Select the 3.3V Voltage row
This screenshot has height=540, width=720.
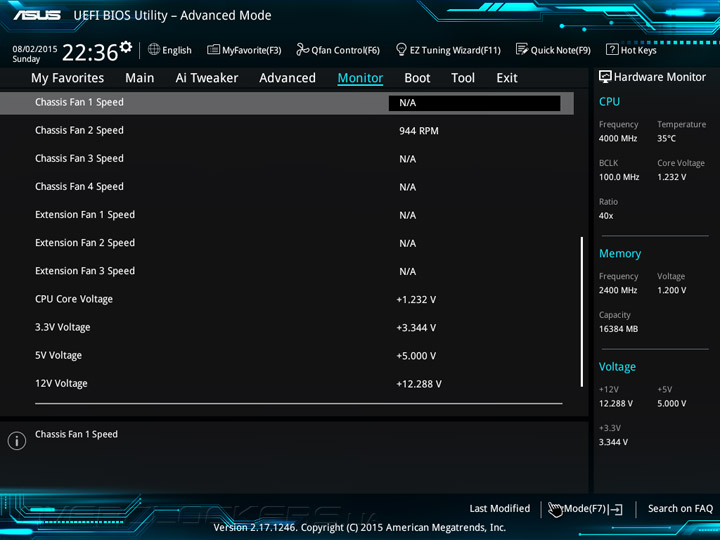287,327
